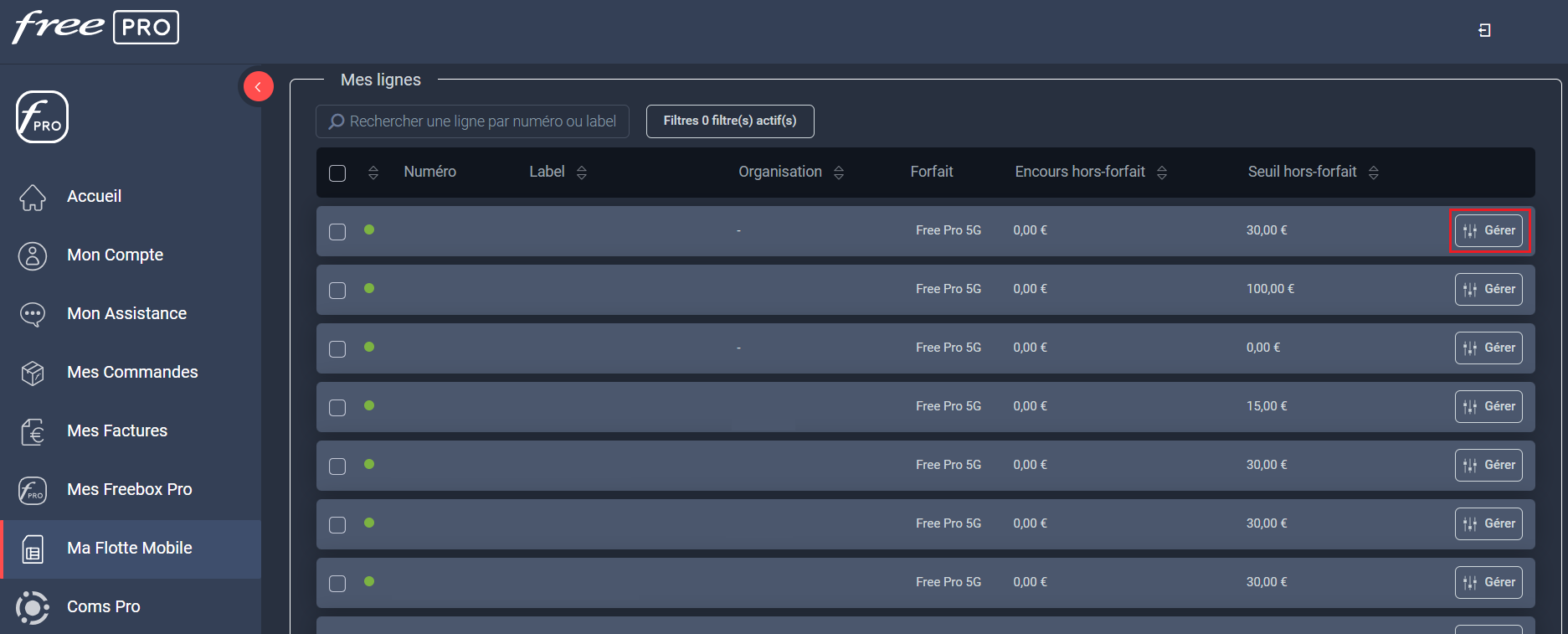Image resolution: width=1568 pixels, height=634 pixels.
Task: Click the Mon Assistance chat bubble icon
Action: click(33, 314)
